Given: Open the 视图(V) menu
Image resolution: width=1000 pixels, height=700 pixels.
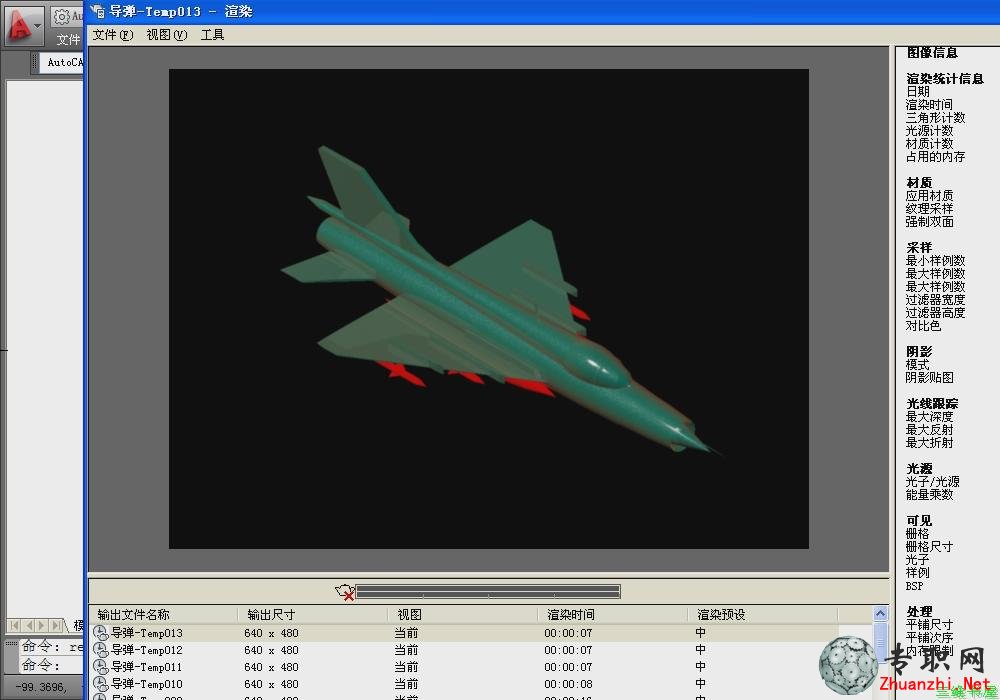Looking at the screenshot, I should point(166,35).
